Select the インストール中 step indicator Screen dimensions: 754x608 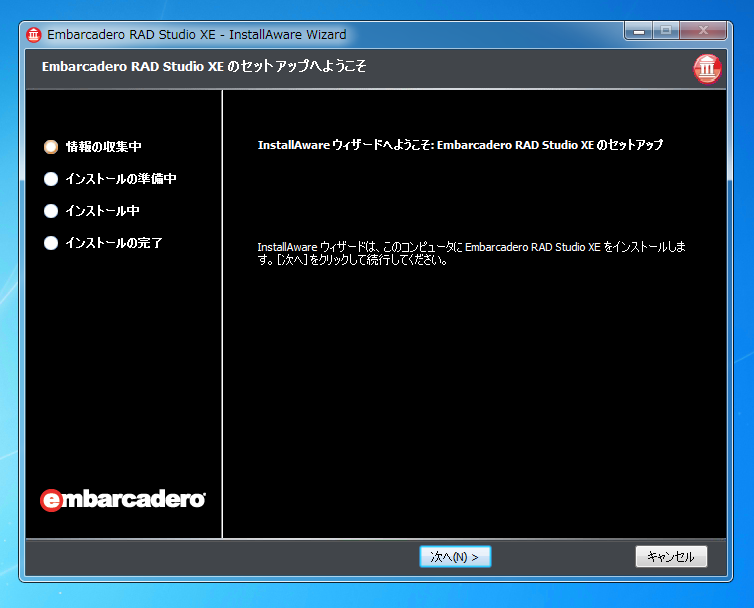click(x=51, y=211)
